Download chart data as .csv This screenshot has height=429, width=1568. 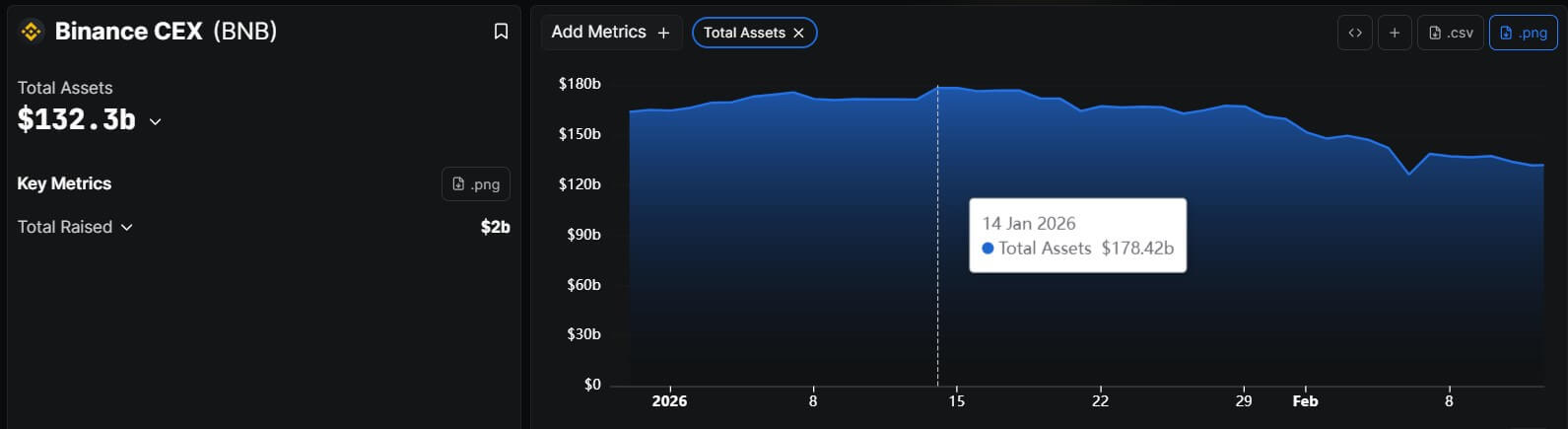coord(1451,33)
